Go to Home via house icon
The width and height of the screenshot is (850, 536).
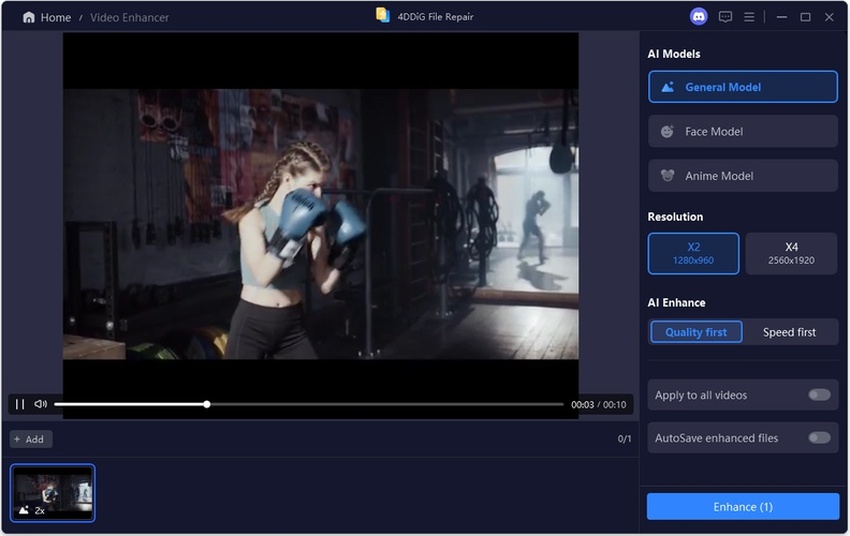tap(29, 17)
